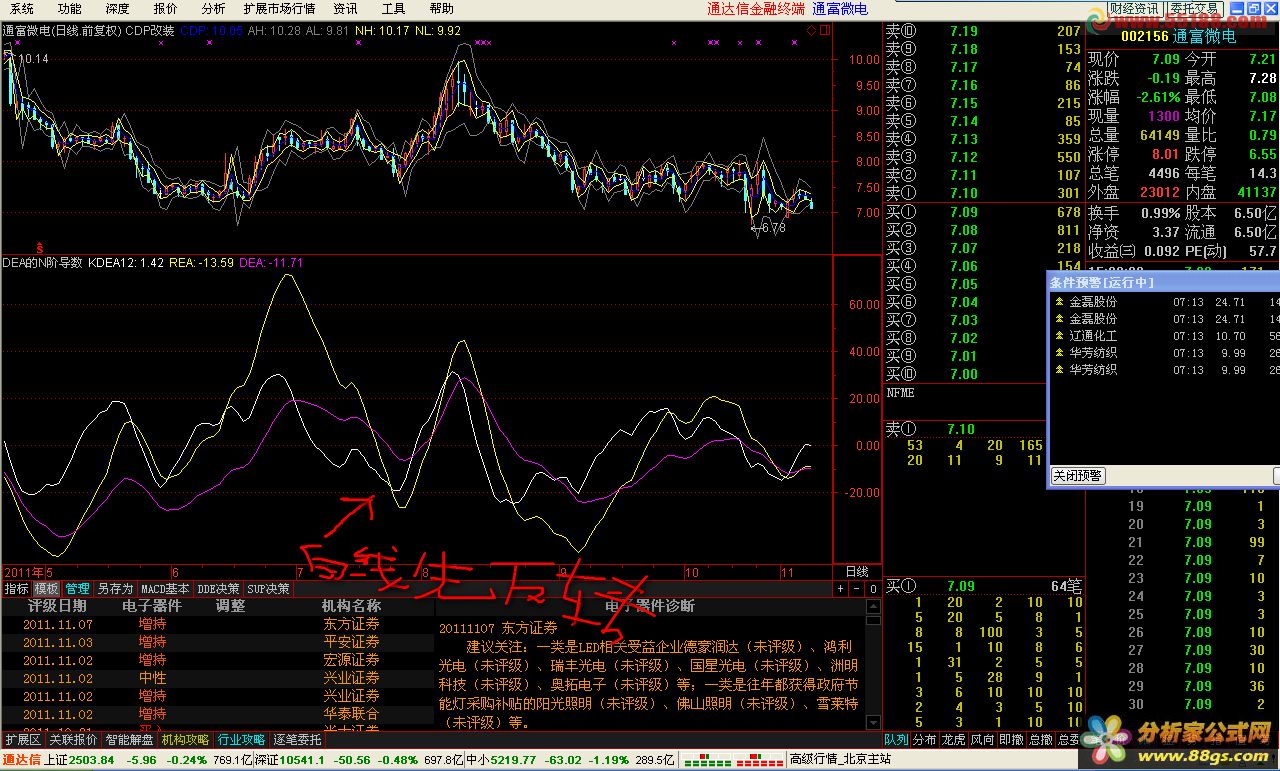Image resolution: width=1280 pixels, height=771 pixels.
Task: Select the 模板 tab
Action: [x=46, y=589]
